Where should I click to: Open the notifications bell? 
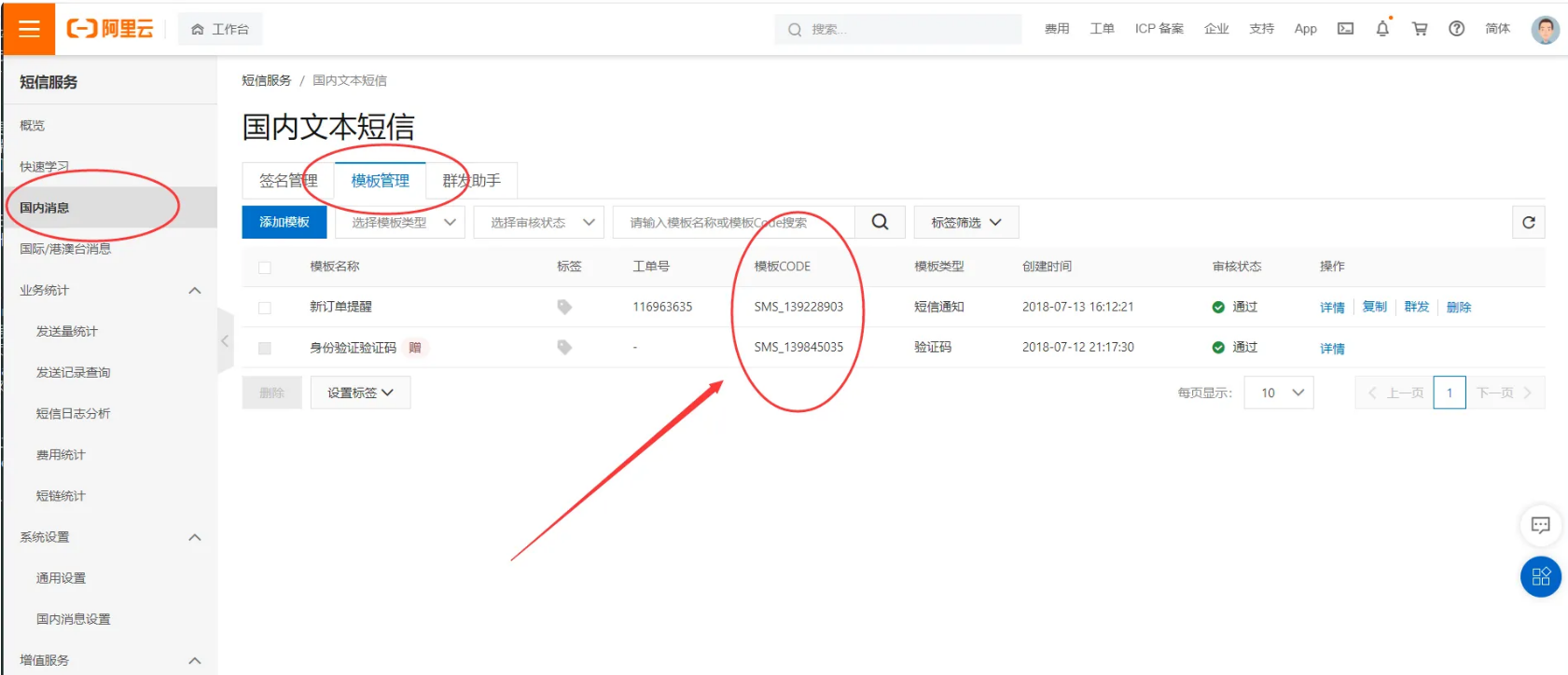(1382, 29)
